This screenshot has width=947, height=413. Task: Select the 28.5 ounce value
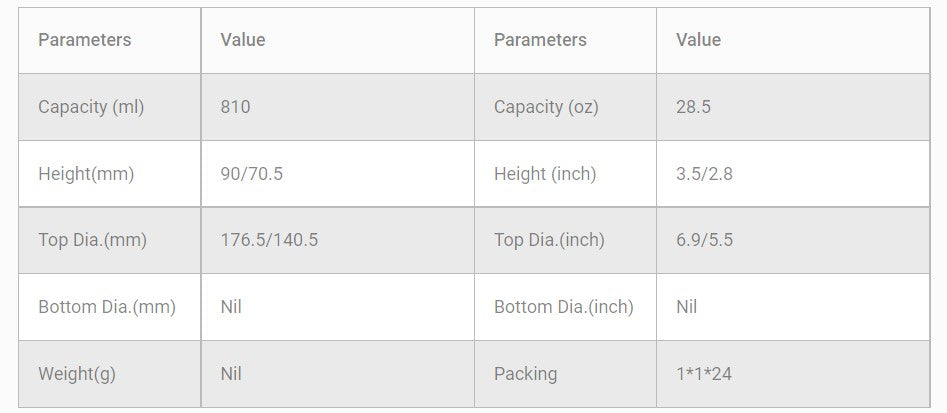[693, 107]
